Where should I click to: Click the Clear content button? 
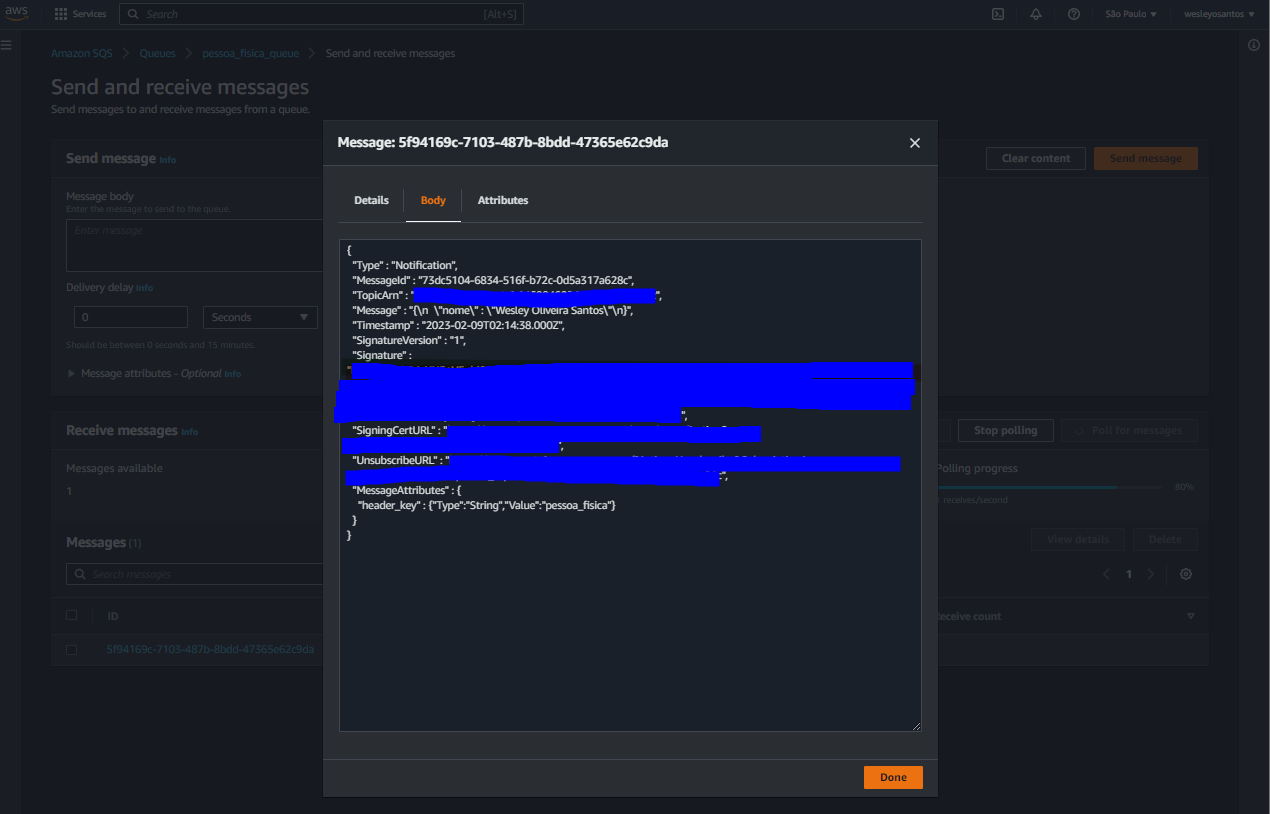click(1036, 158)
